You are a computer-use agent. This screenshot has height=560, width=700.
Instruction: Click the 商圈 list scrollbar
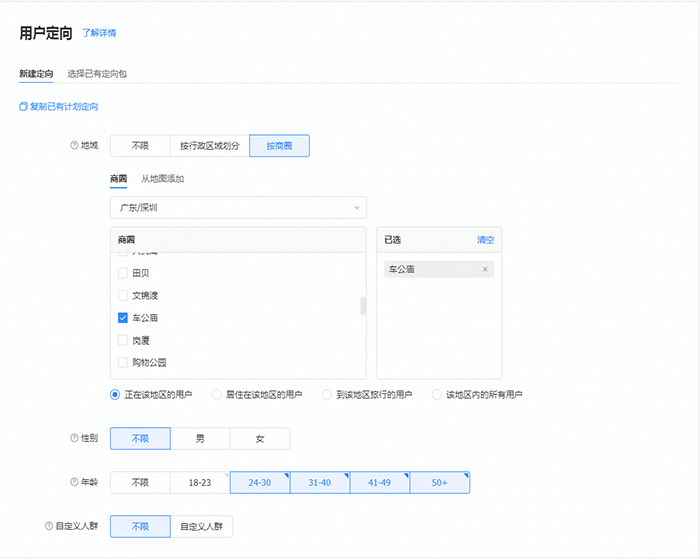point(363,306)
